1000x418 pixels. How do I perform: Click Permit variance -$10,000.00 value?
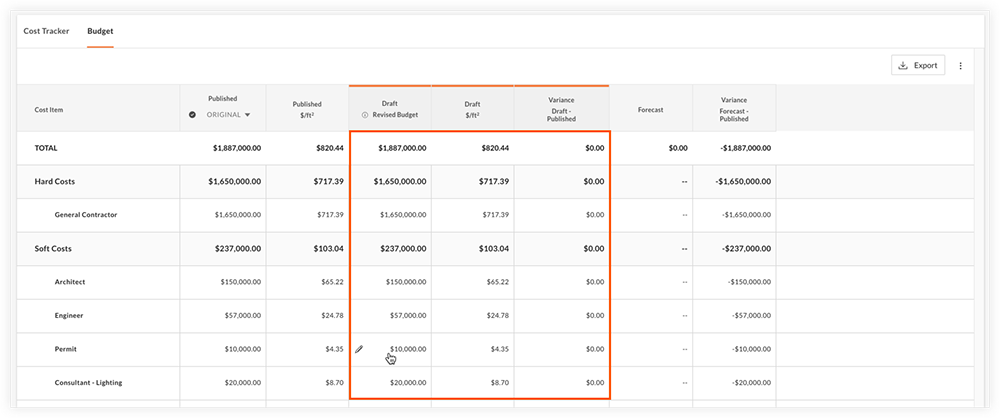click(752, 349)
